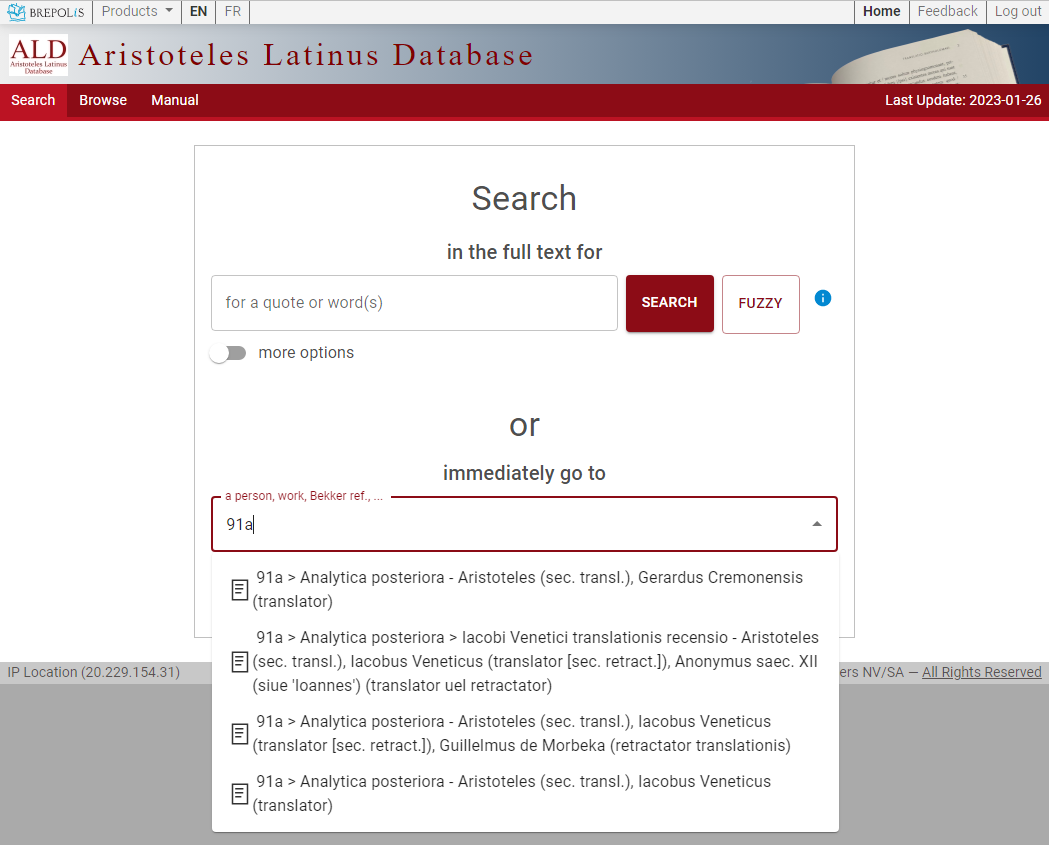Image resolution: width=1049 pixels, height=845 pixels.
Task: Click the Brepolis logo at top left
Action: [x=46, y=12]
